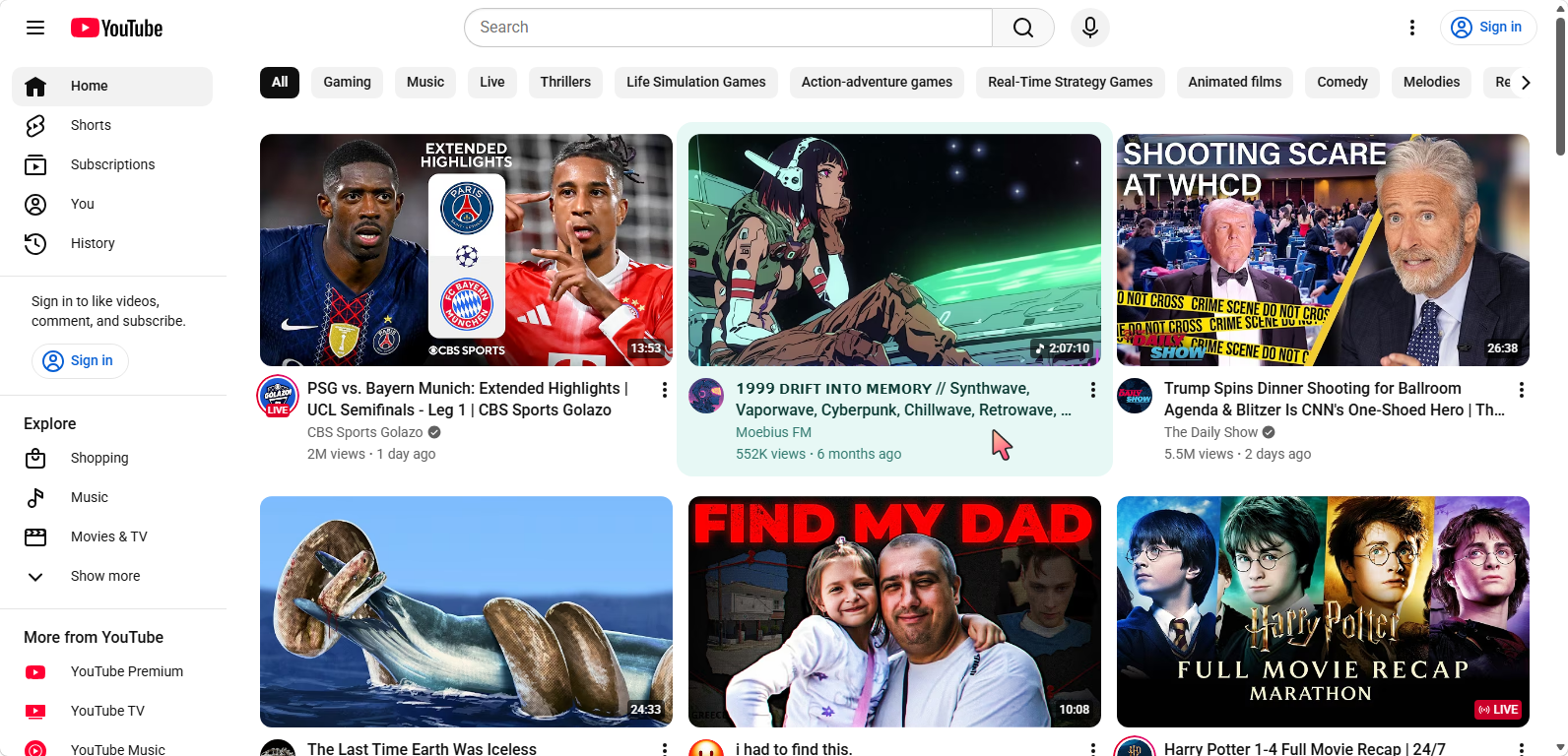Open Trump Spins Dinner Shooting video title
The image size is (1568, 756).
pyautogui.click(x=1335, y=399)
